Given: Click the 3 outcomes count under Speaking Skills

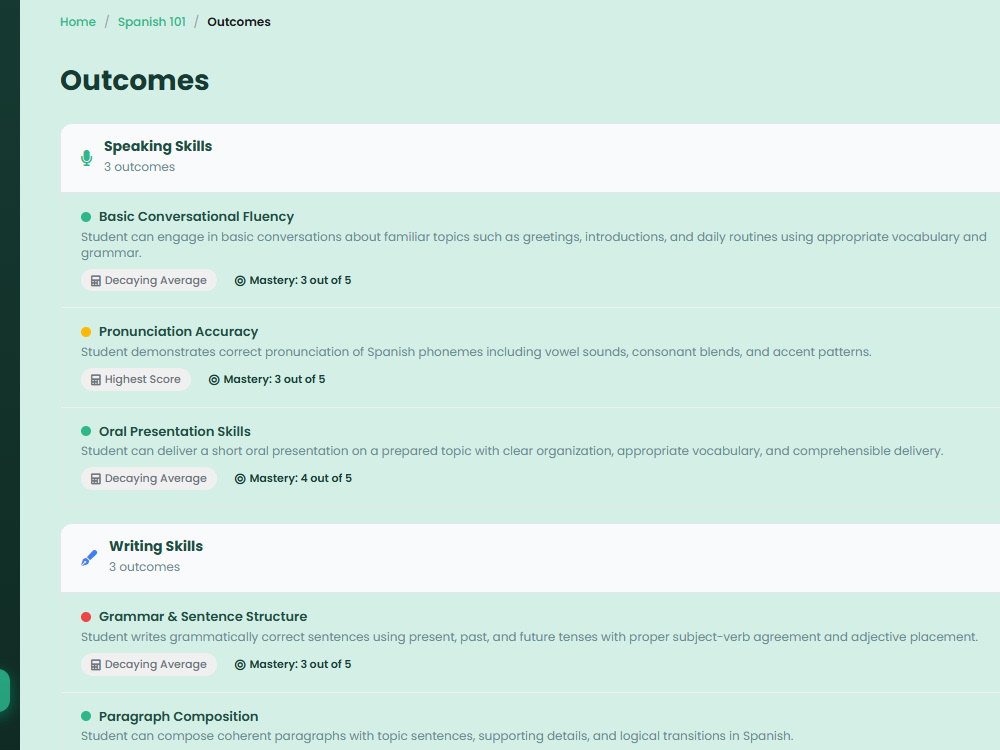Looking at the screenshot, I should [x=140, y=167].
